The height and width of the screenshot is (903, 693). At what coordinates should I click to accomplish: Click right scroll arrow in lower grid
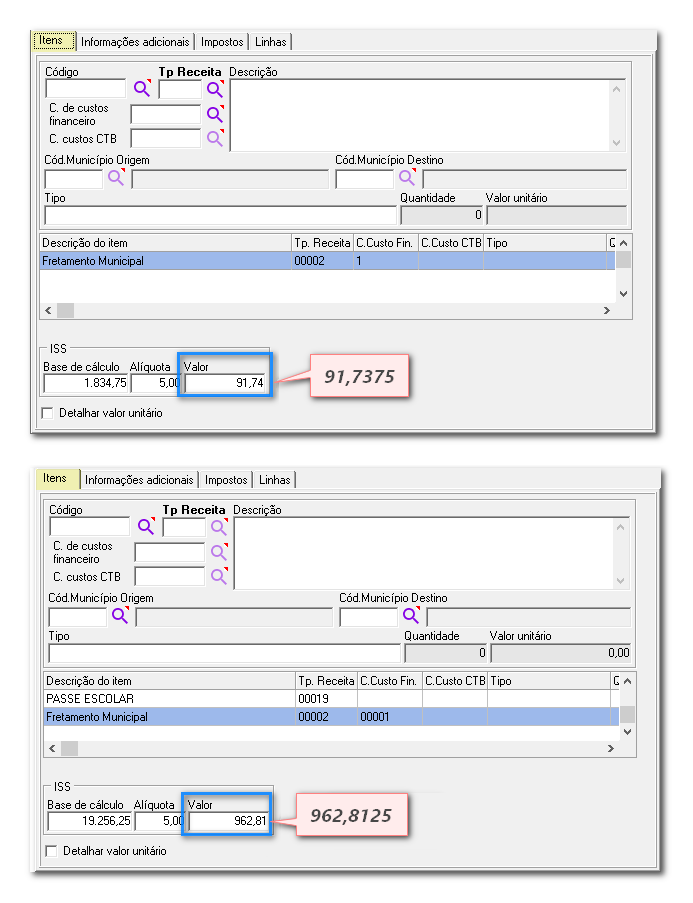[x=611, y=748]
